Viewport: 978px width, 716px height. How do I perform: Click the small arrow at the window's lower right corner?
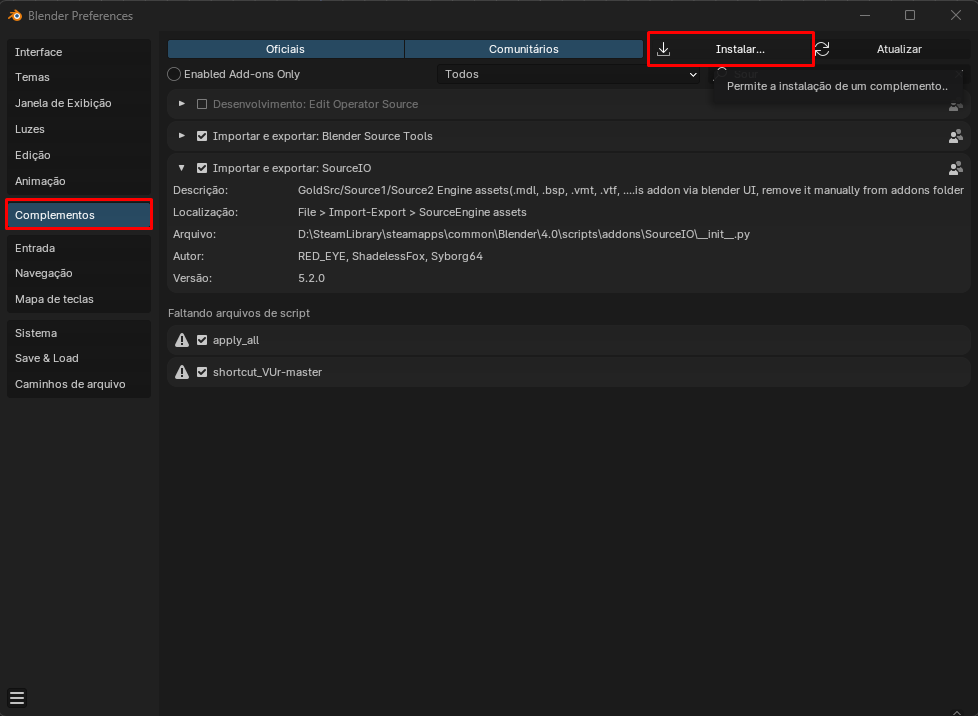pos(957,712)
